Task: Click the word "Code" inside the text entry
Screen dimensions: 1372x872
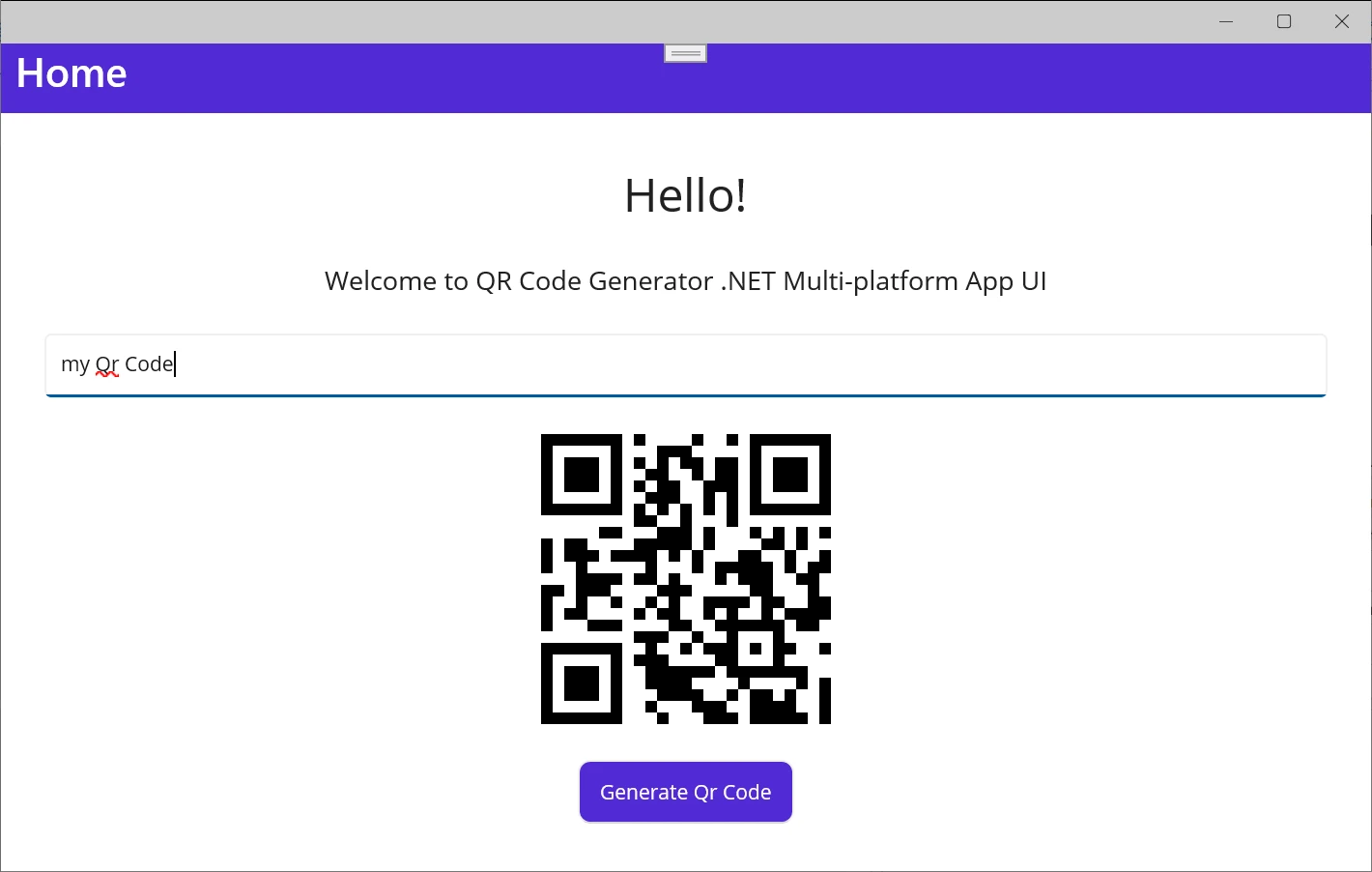Action: click(148, 364)
